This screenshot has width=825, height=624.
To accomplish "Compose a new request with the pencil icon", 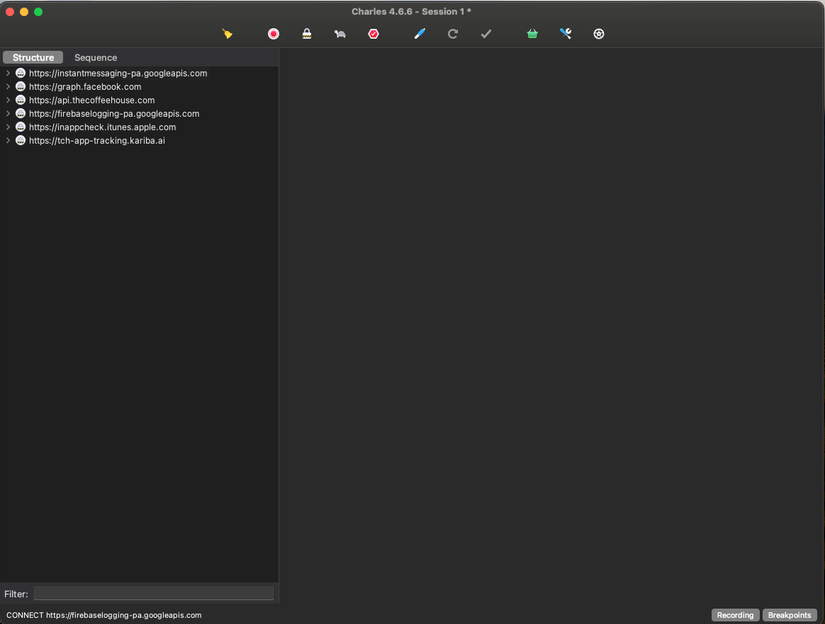I will click(419, 33).
